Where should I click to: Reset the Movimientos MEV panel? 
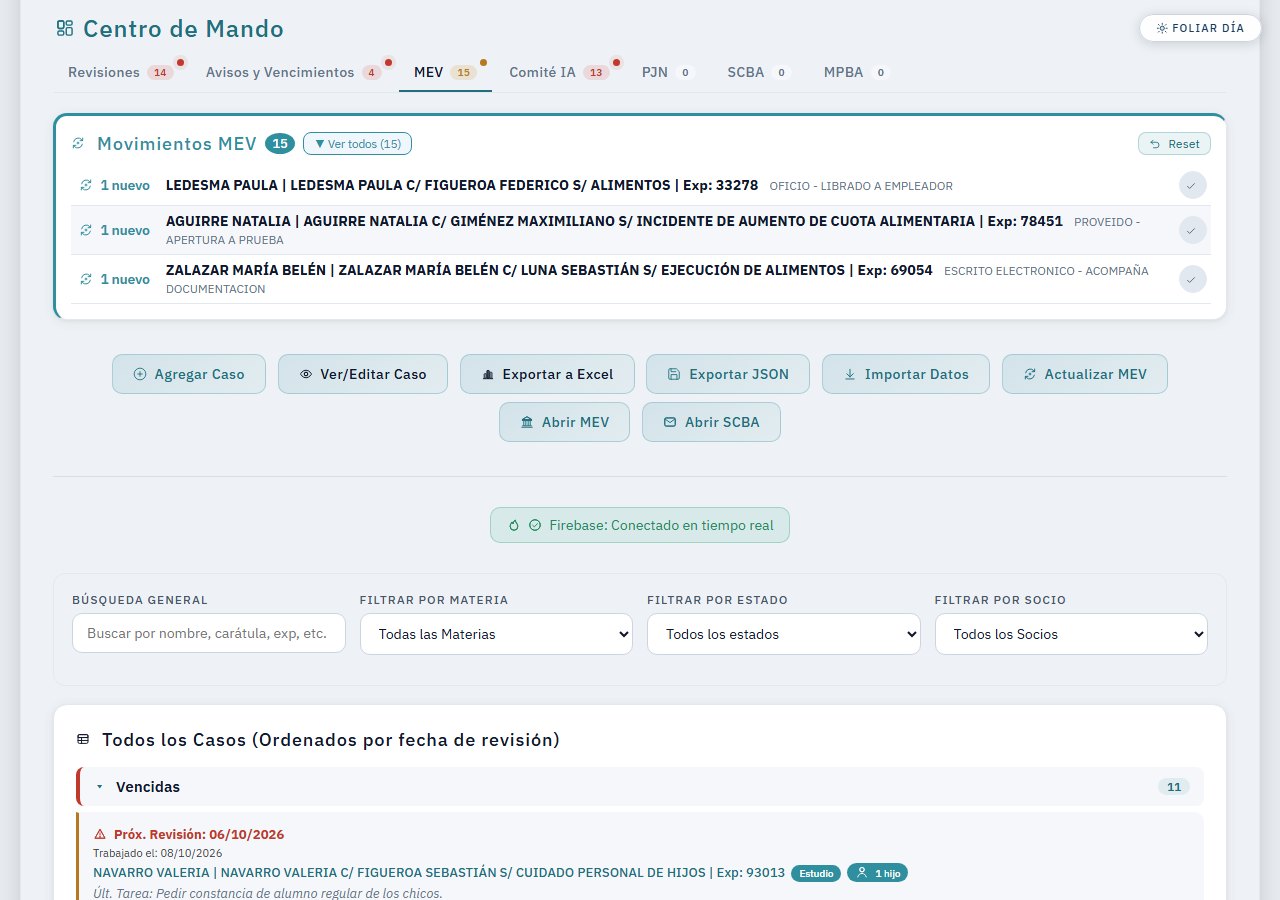(x=1174, y=144)
